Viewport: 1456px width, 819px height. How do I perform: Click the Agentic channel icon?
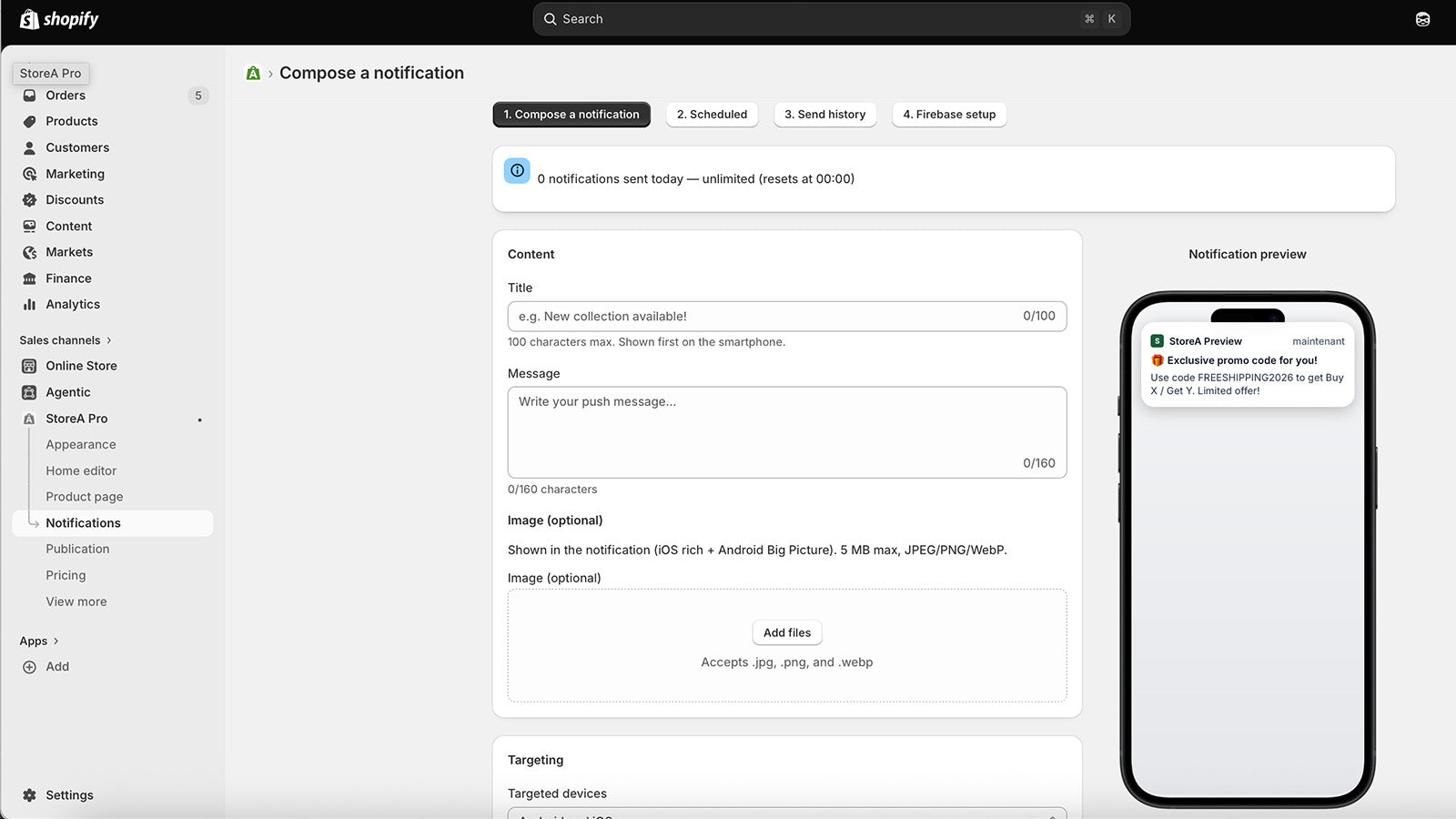29,392
